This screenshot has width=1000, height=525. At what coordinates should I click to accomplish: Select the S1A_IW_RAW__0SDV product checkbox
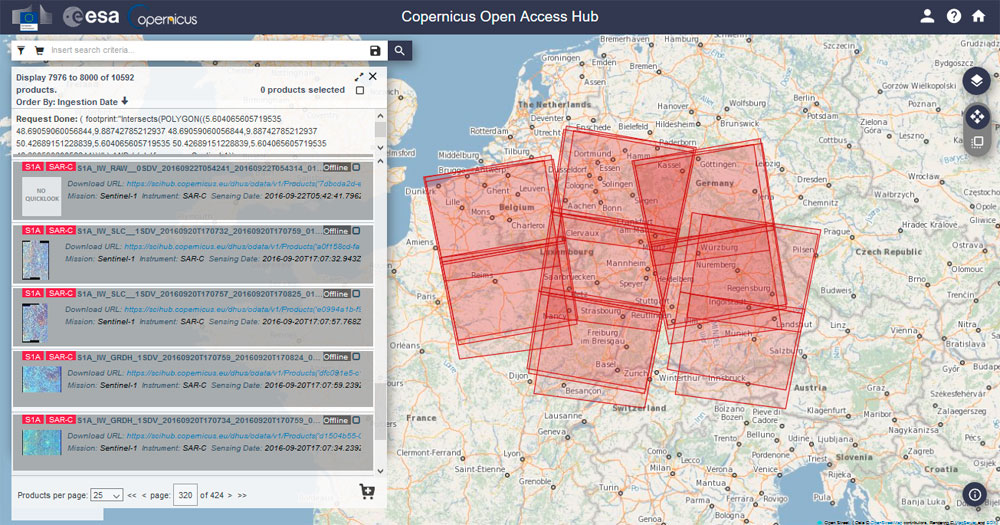(357, 167)
